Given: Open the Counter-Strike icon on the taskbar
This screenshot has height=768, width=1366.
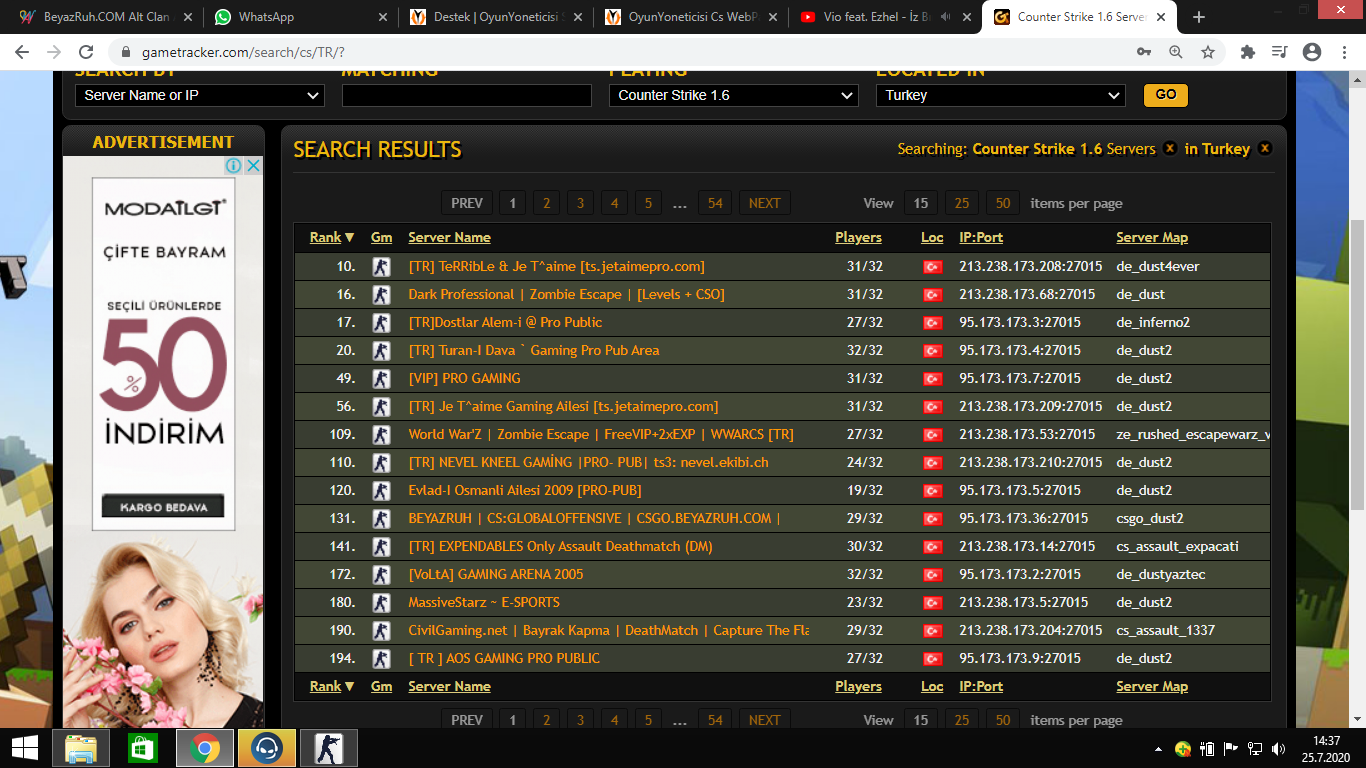Looking at the screenshot, I should tap(327, 748).
